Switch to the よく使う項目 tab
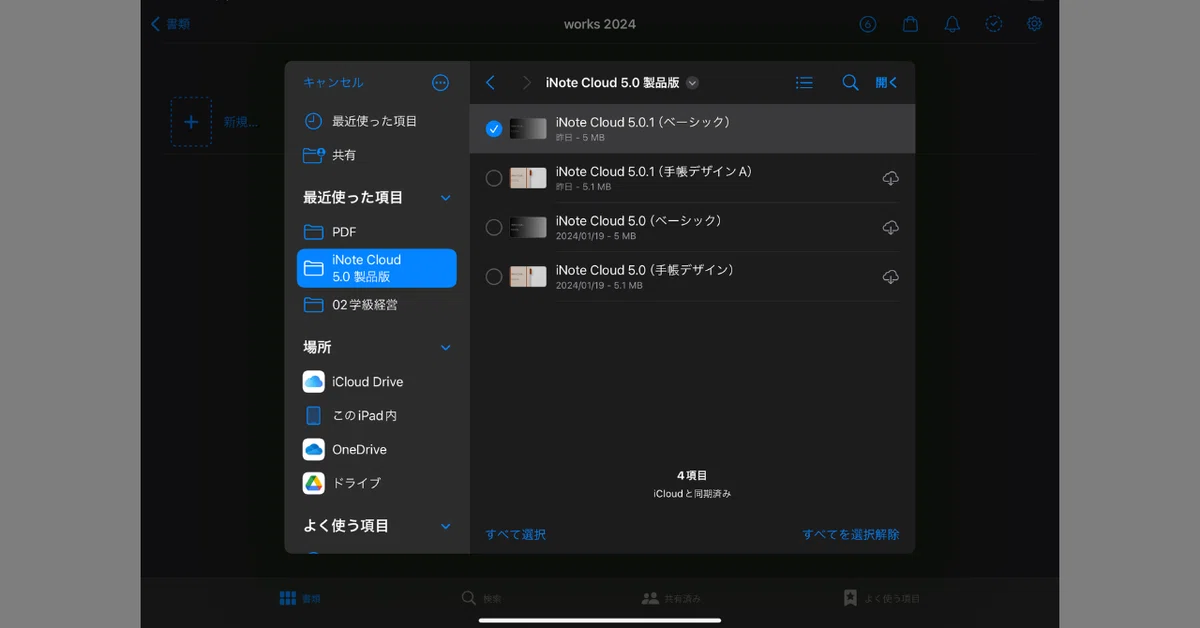 881,598
